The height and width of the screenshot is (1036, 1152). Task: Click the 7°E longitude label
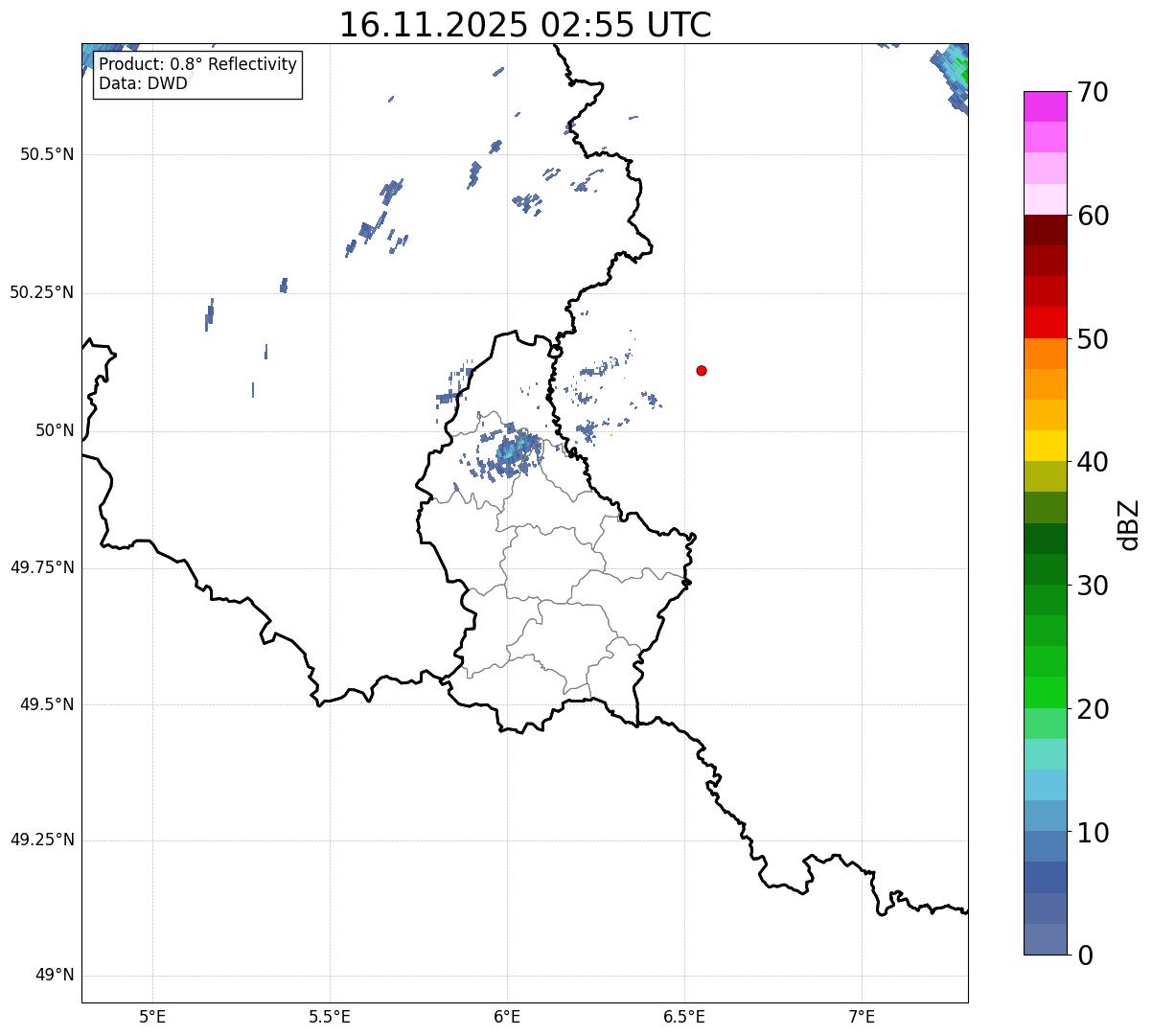coord(862,1016)
